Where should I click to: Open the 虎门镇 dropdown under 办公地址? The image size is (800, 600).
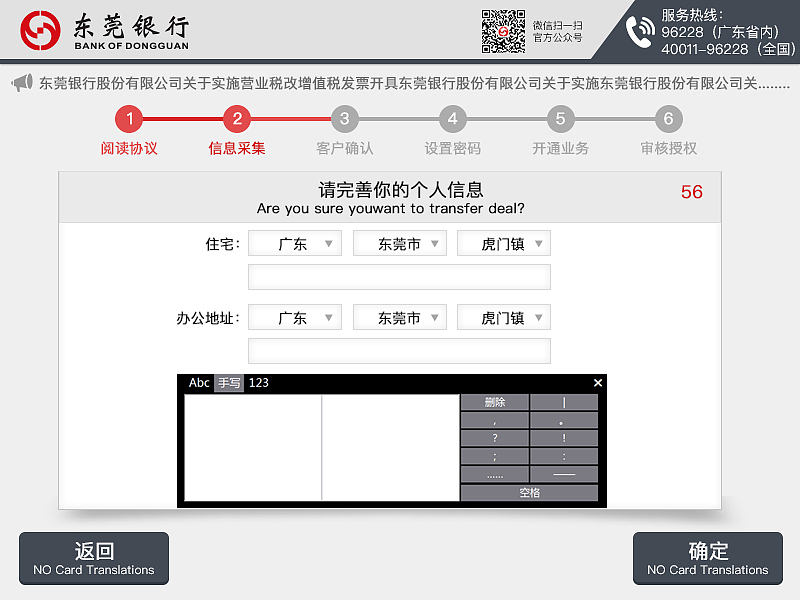(503, 316)
